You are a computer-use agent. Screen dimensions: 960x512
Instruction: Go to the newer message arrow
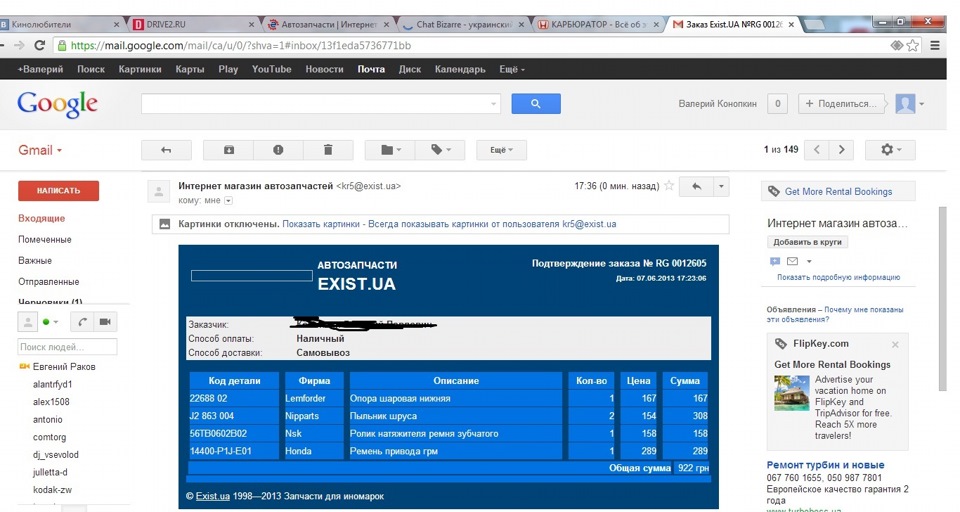pyautogui.click(x=816, y=150)
